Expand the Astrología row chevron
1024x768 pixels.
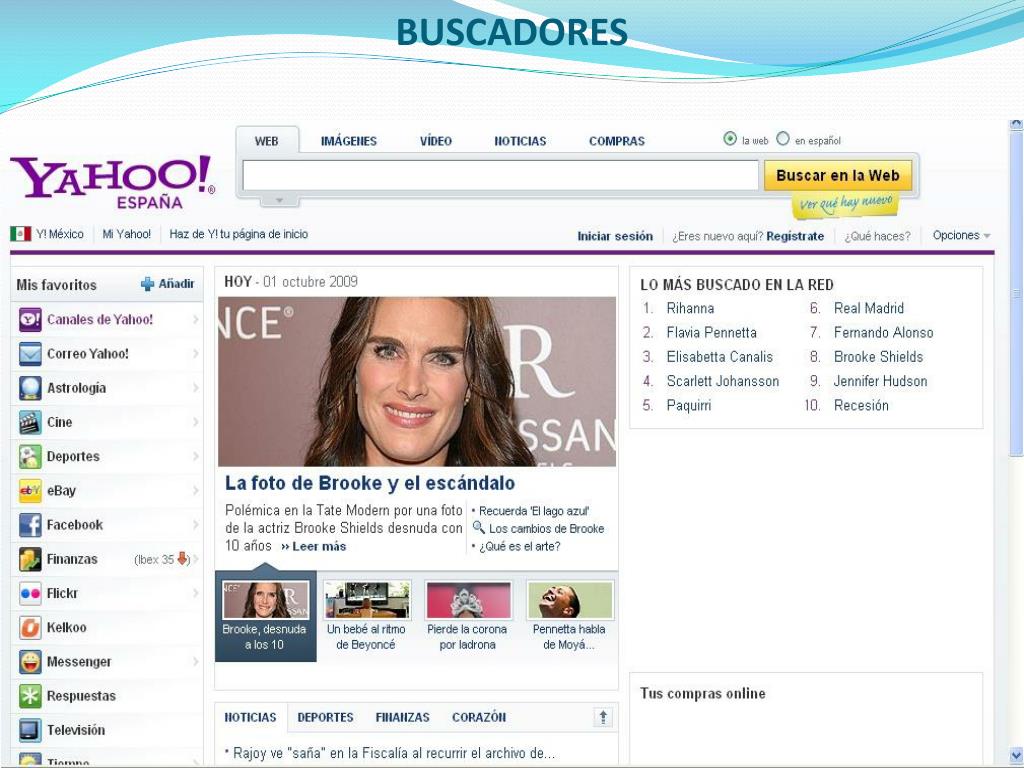(195, 388)
